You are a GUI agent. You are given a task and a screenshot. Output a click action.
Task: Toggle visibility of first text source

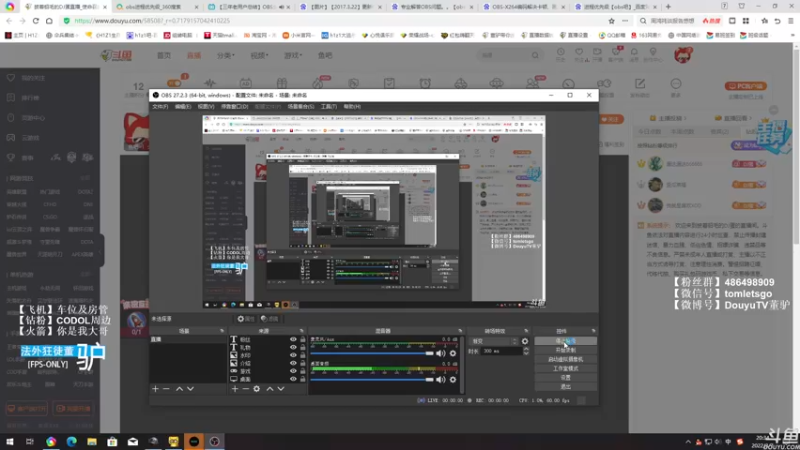[x=293, y=339]
